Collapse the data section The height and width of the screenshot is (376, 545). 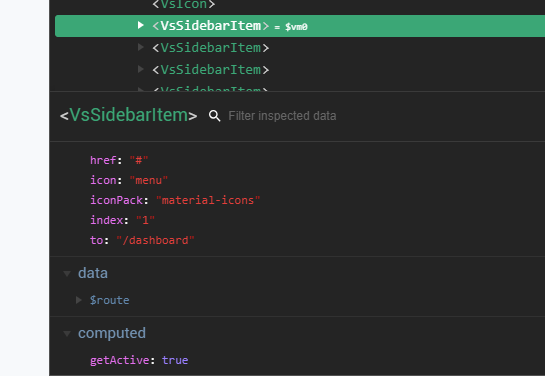point(67,273)
